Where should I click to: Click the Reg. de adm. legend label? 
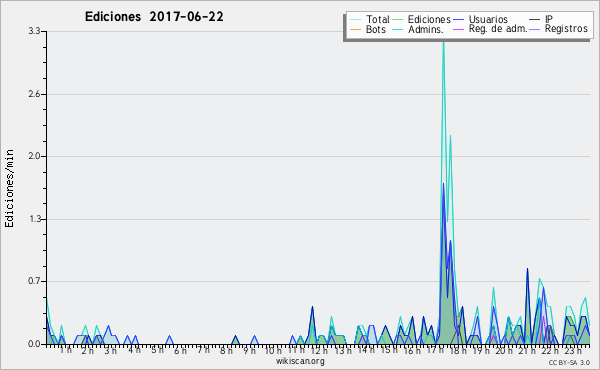pos(498,29)
